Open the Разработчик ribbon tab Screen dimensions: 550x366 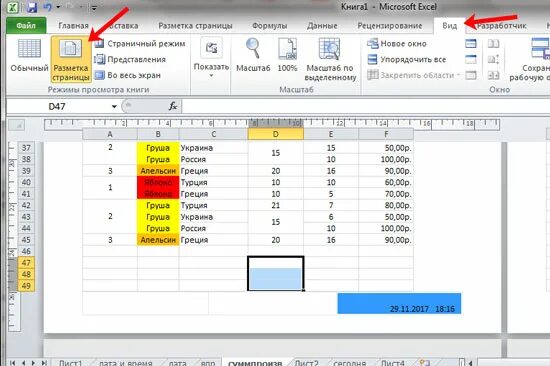502,26
